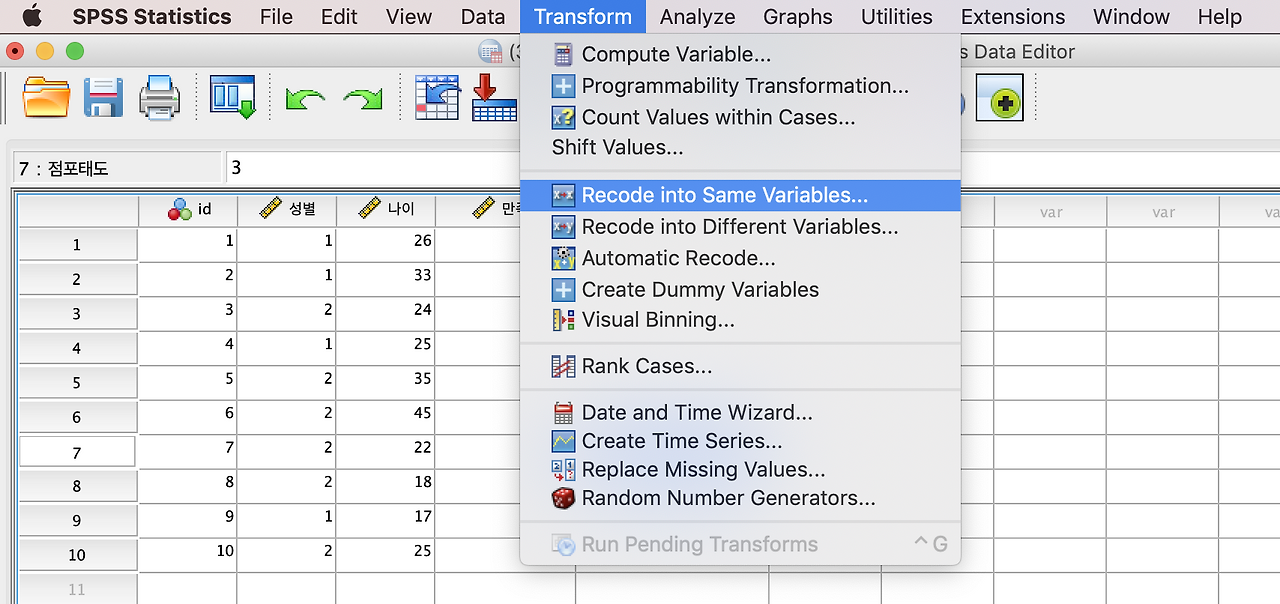Click the 나이 column header

(x=385, y=210)
